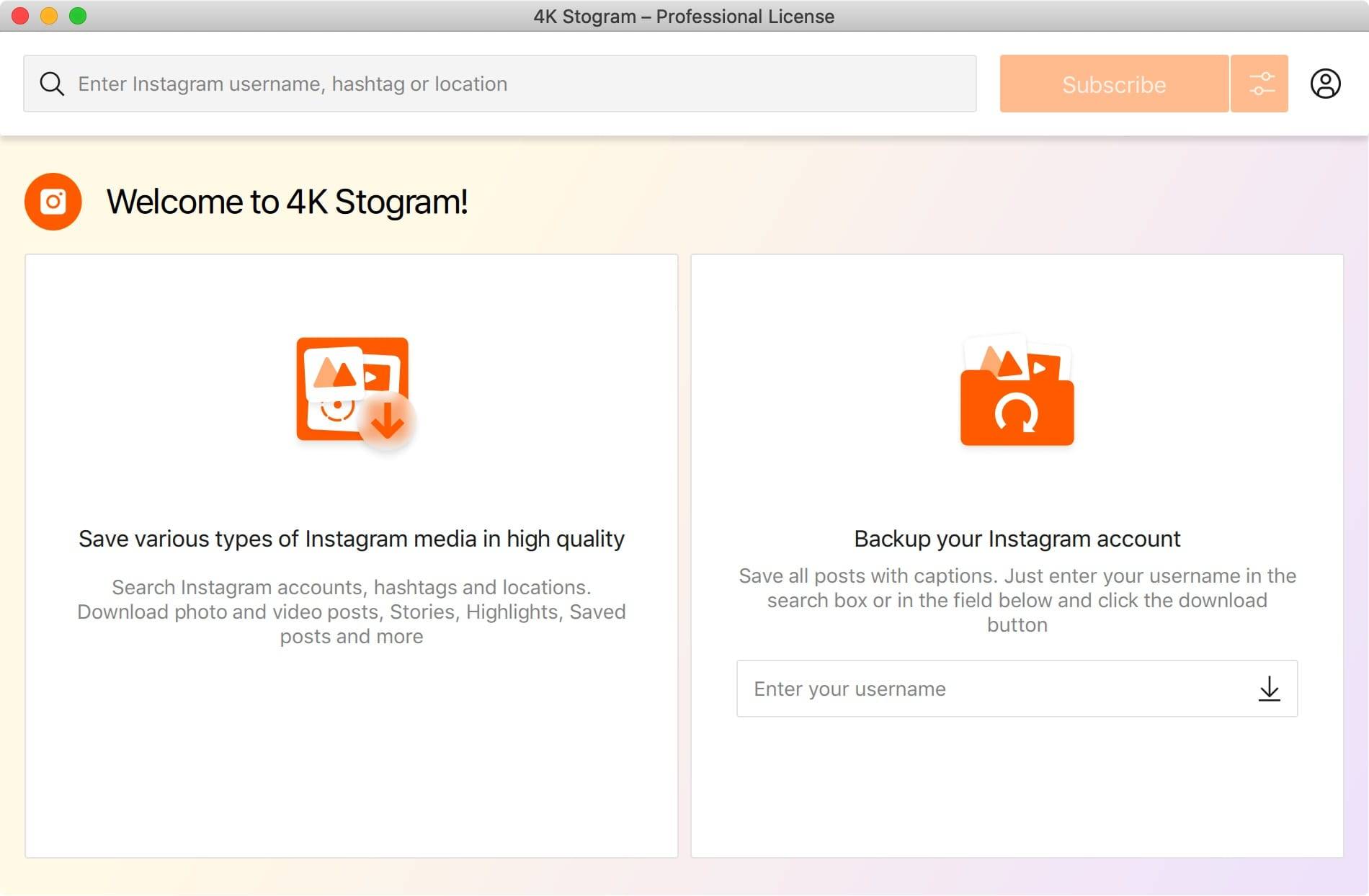The width and height of the screenshot is (1369, 896).
Task: Click the orange 4K Stogram logo
Action: 53,202
